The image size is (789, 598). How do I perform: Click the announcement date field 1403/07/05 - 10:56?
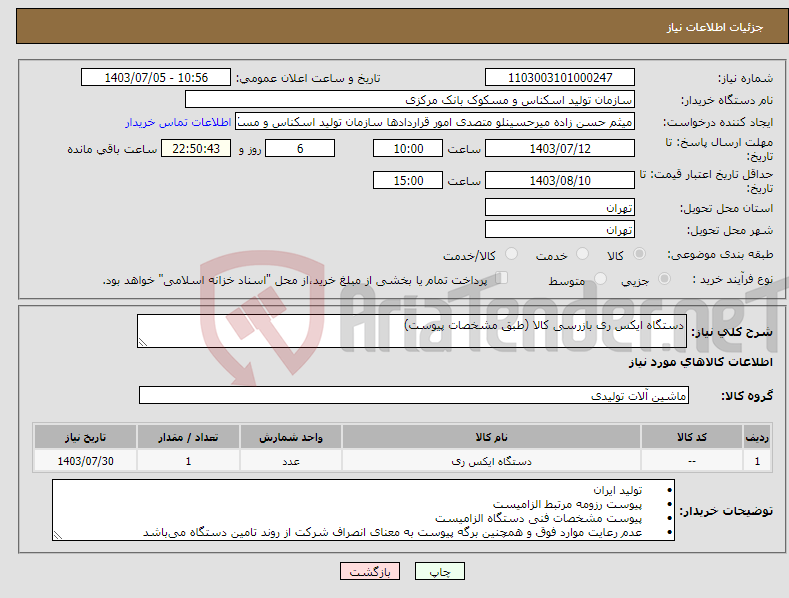156,78
